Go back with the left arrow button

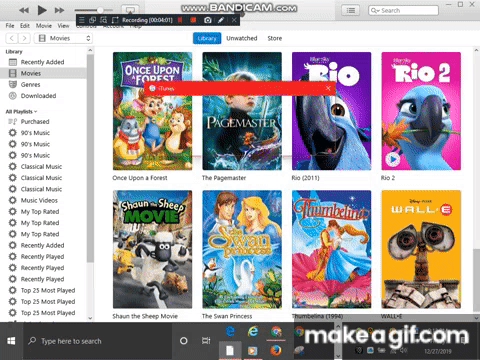[x=12, y=38]
